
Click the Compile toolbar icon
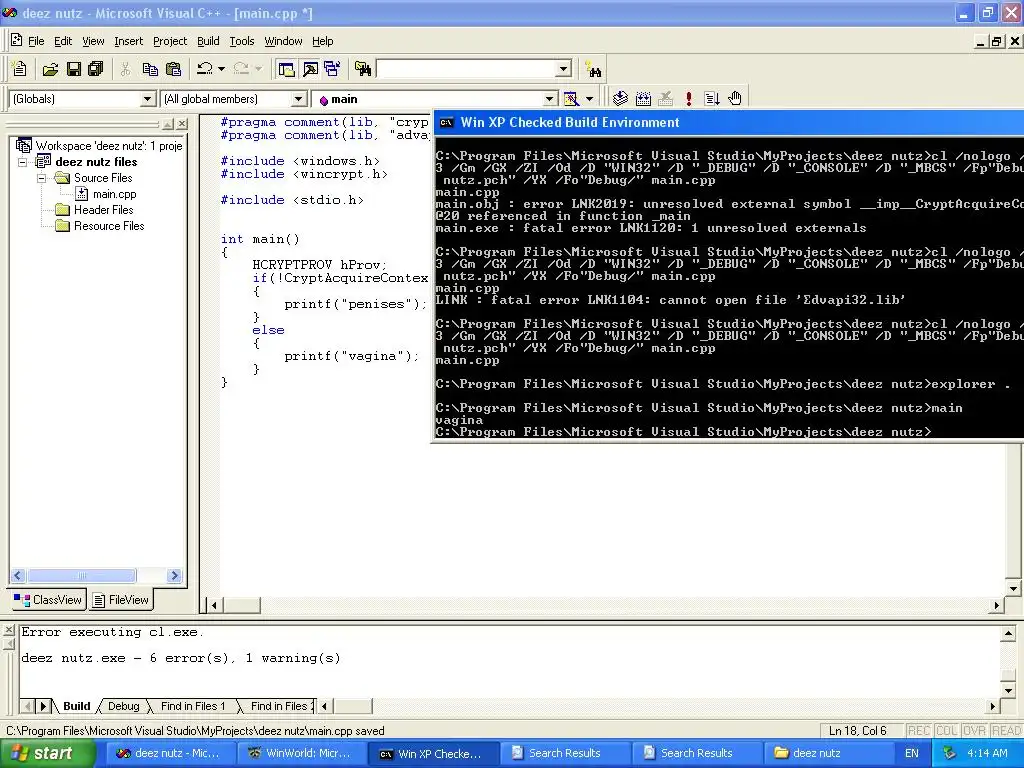click(620, 99)
